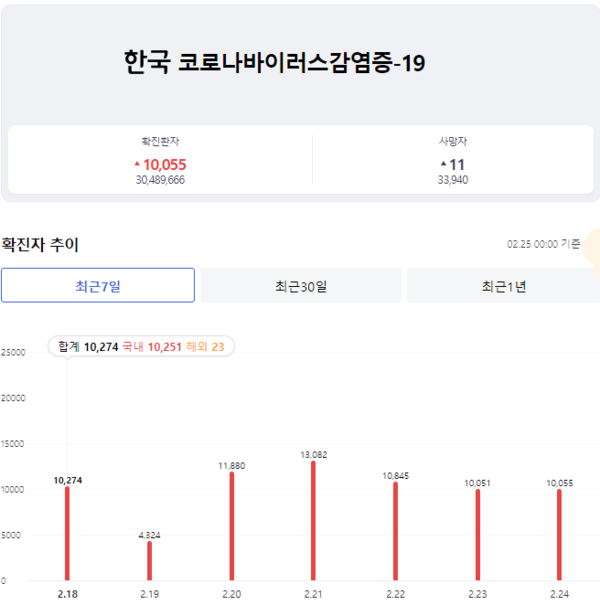Click the 2.21 date axis label
The height and width of the screenshot is (605, 600).
(313, 594)
